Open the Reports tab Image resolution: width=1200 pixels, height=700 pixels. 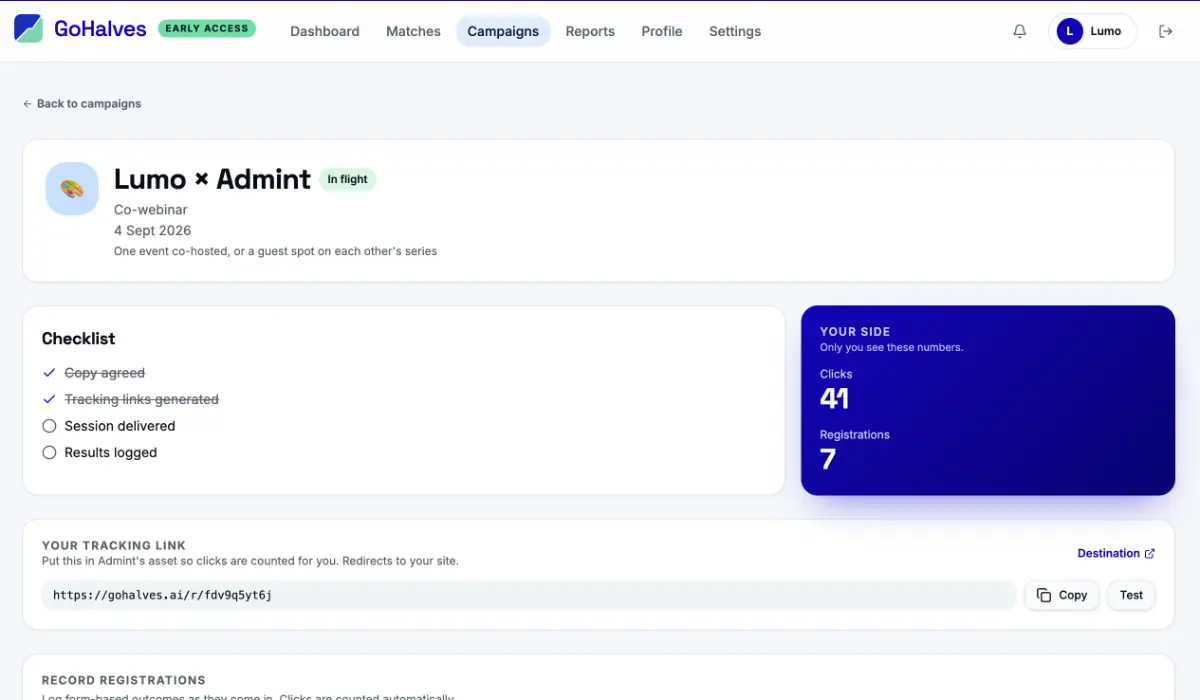pos(590,31)
